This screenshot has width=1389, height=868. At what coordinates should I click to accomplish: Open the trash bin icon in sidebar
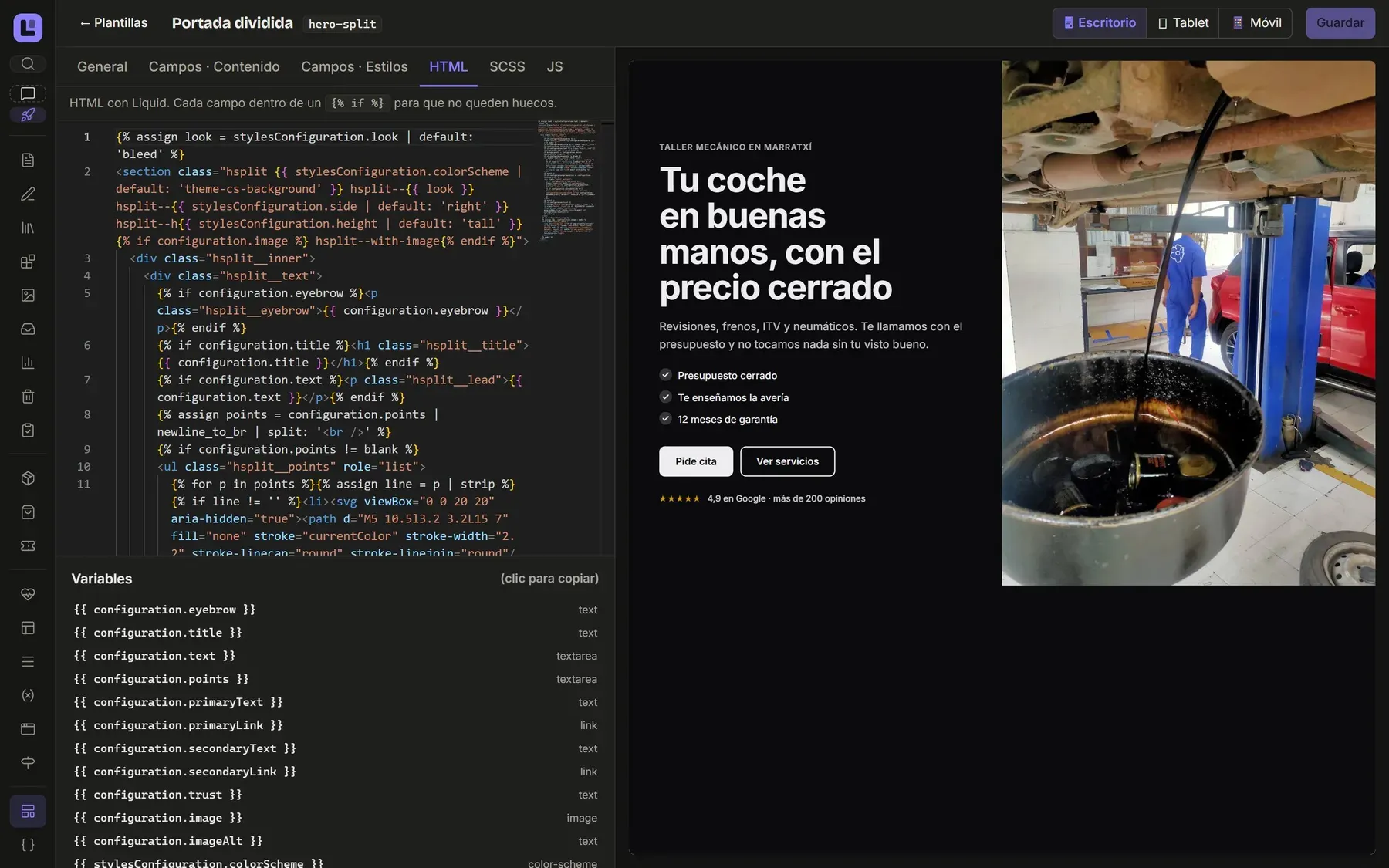click(28, 397)
